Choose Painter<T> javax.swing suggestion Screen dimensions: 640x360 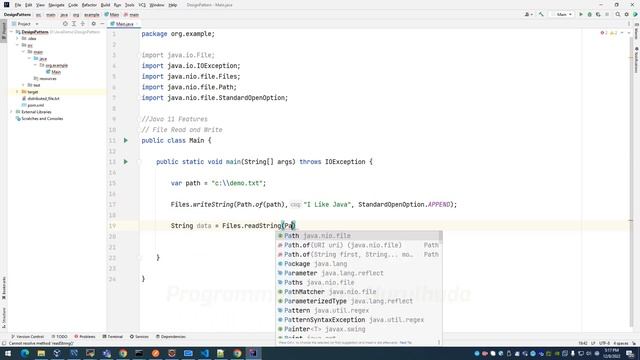pyautogui.click(x=359, y=329)
